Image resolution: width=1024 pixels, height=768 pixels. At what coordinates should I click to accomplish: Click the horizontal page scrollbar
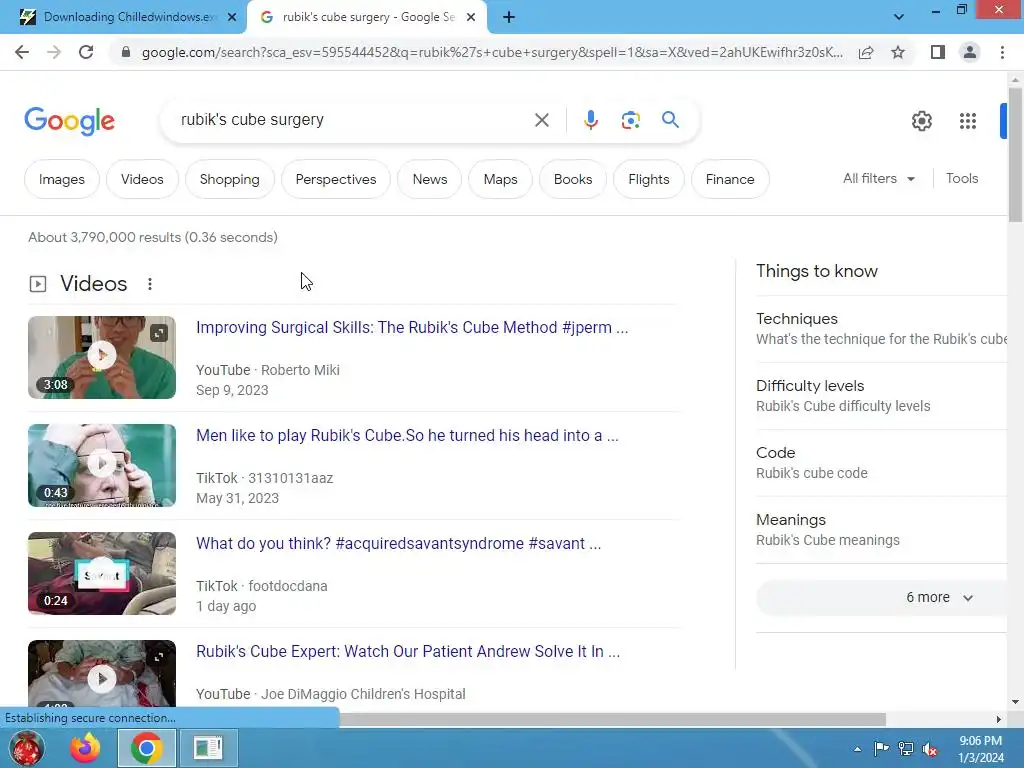pyautogui.click(x=612, y=719)
